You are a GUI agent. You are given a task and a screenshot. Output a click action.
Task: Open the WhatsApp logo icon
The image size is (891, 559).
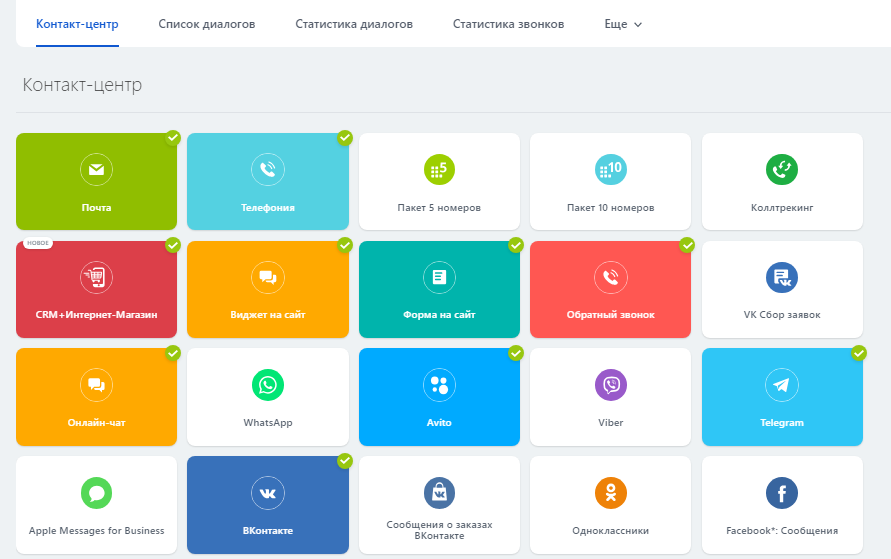[x=268, y=385]
